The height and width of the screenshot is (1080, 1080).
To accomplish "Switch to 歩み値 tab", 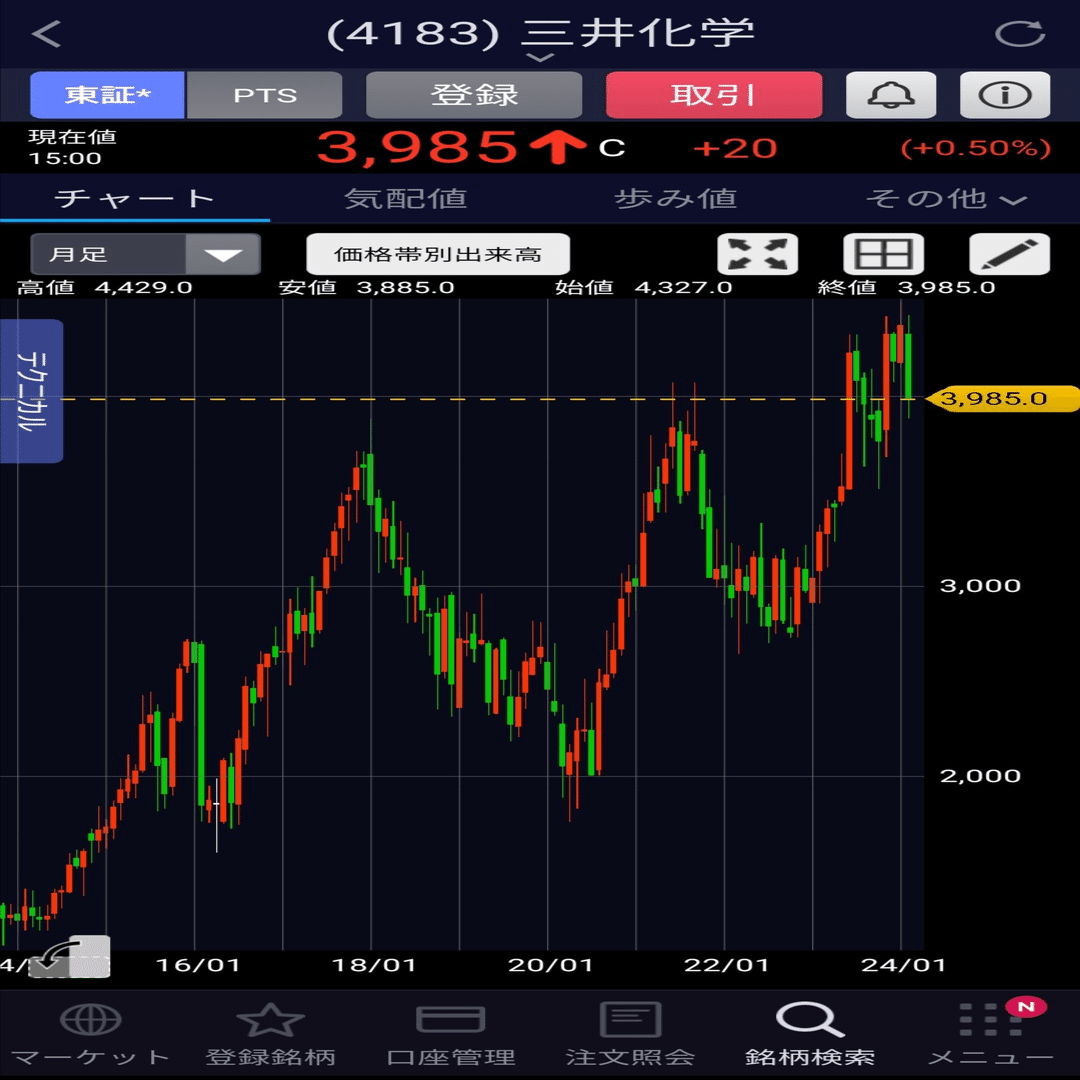I will [675, 198].
